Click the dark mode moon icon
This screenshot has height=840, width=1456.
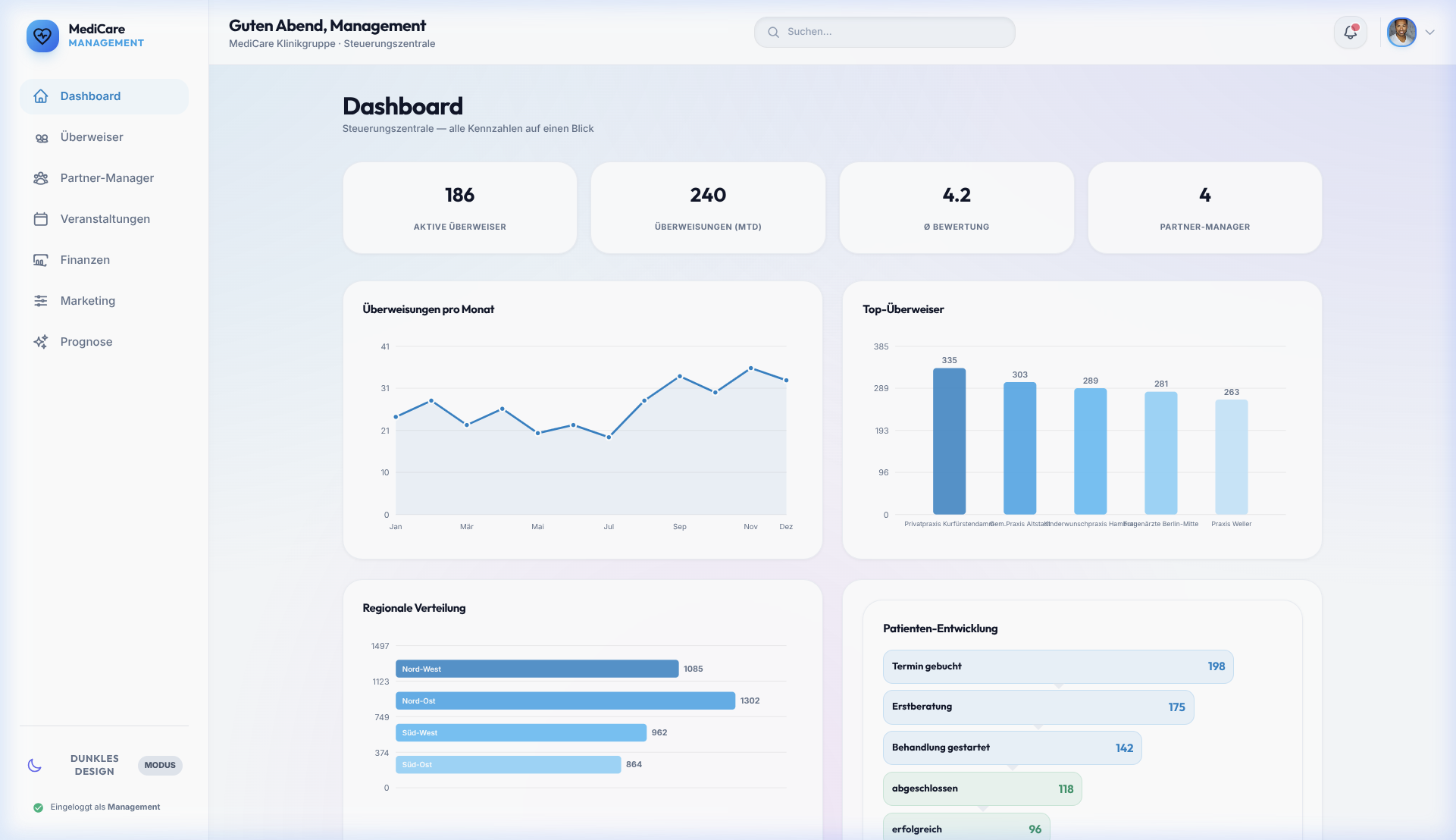click(35, 765)
